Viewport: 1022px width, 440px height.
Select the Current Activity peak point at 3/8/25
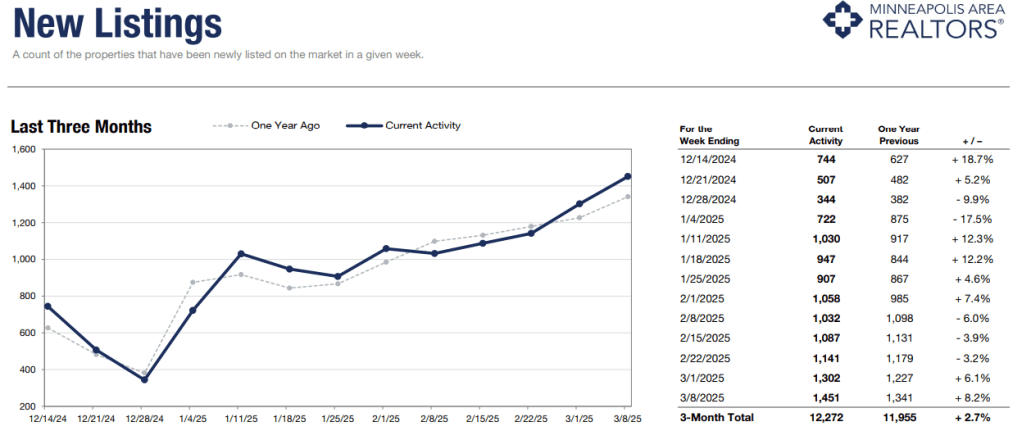click(628, 176)
